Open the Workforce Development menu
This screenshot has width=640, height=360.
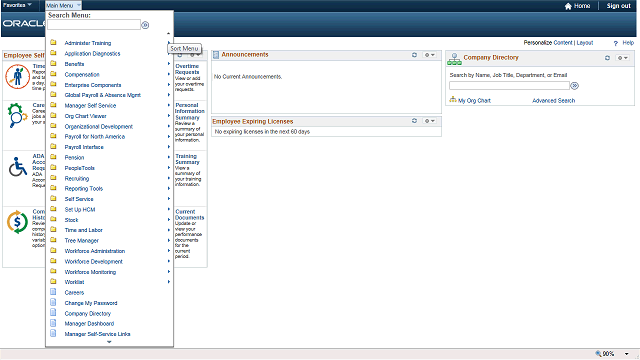pyautogui.click(x=93, y=261)
